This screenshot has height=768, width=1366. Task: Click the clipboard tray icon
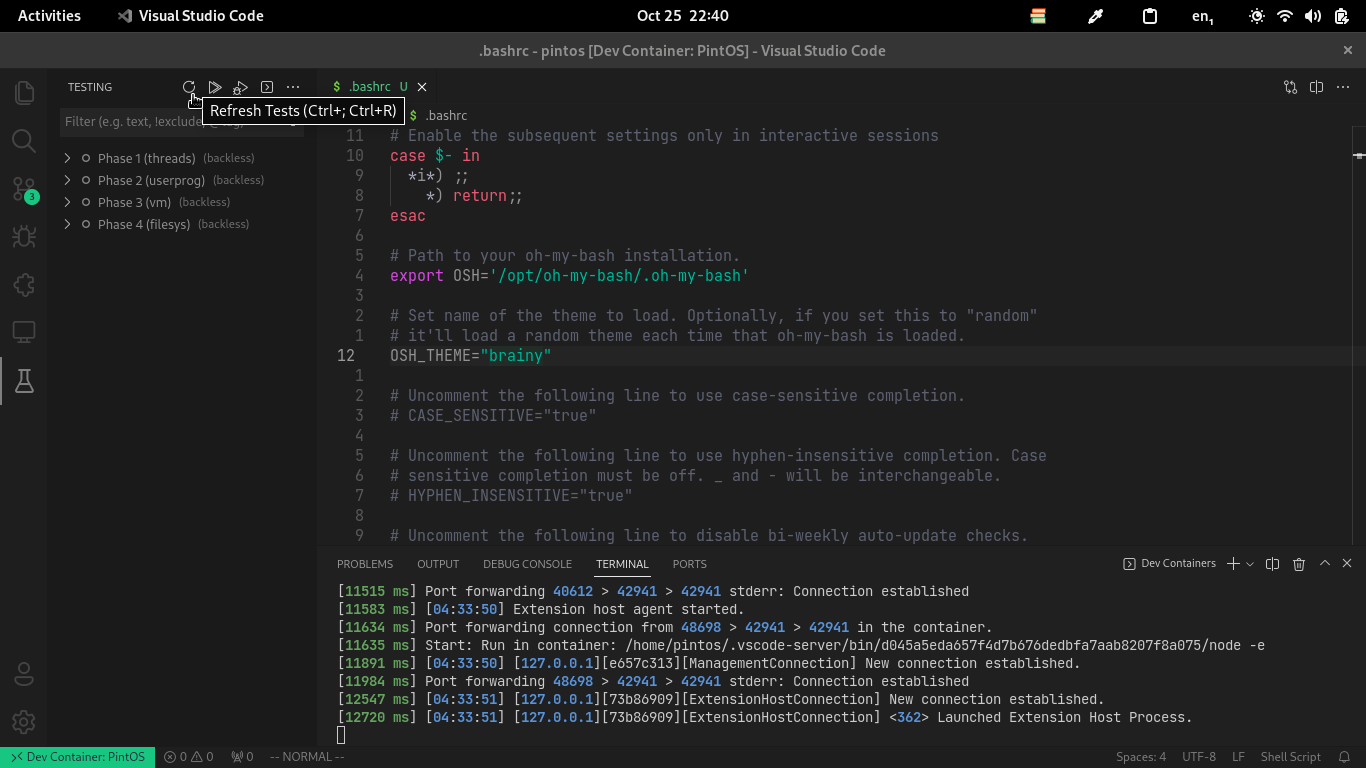click(x=1150, y=16)
